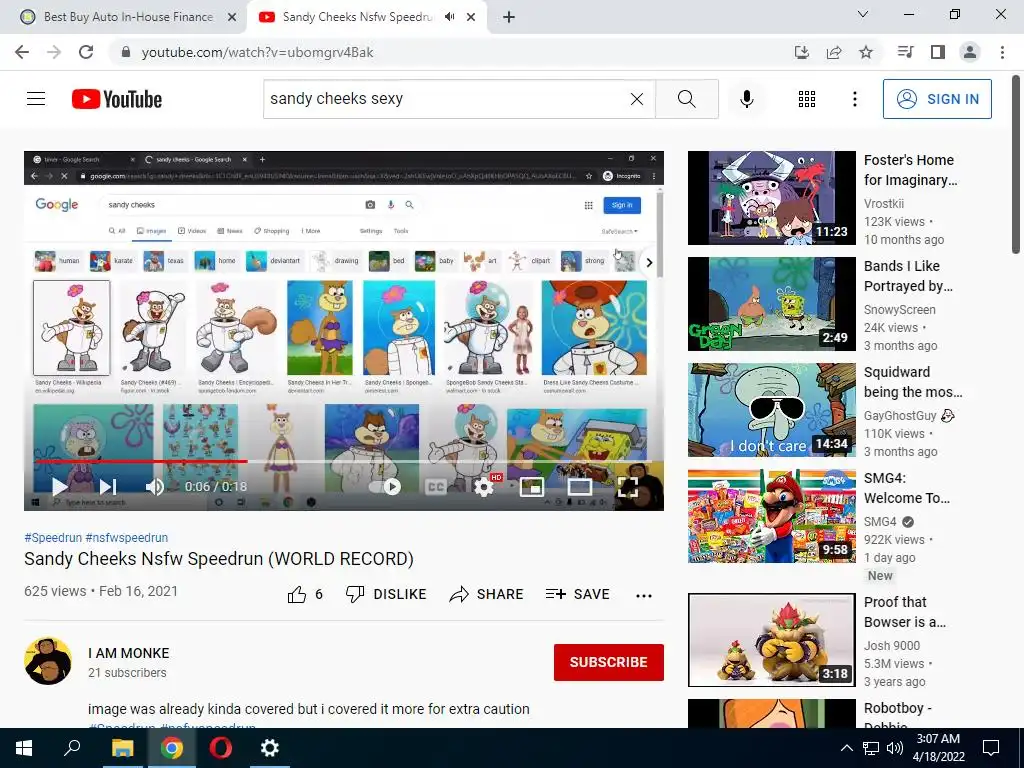1024x768 pixels.
Task: Save video to a playlist
Action: point(578,594)
